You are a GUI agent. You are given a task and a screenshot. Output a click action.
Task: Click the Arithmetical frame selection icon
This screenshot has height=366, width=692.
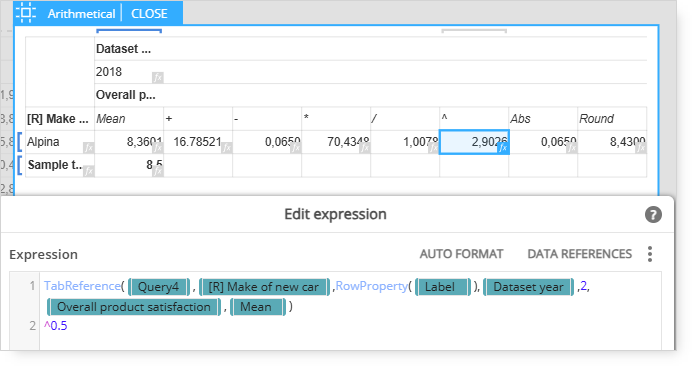click(26, 13)
